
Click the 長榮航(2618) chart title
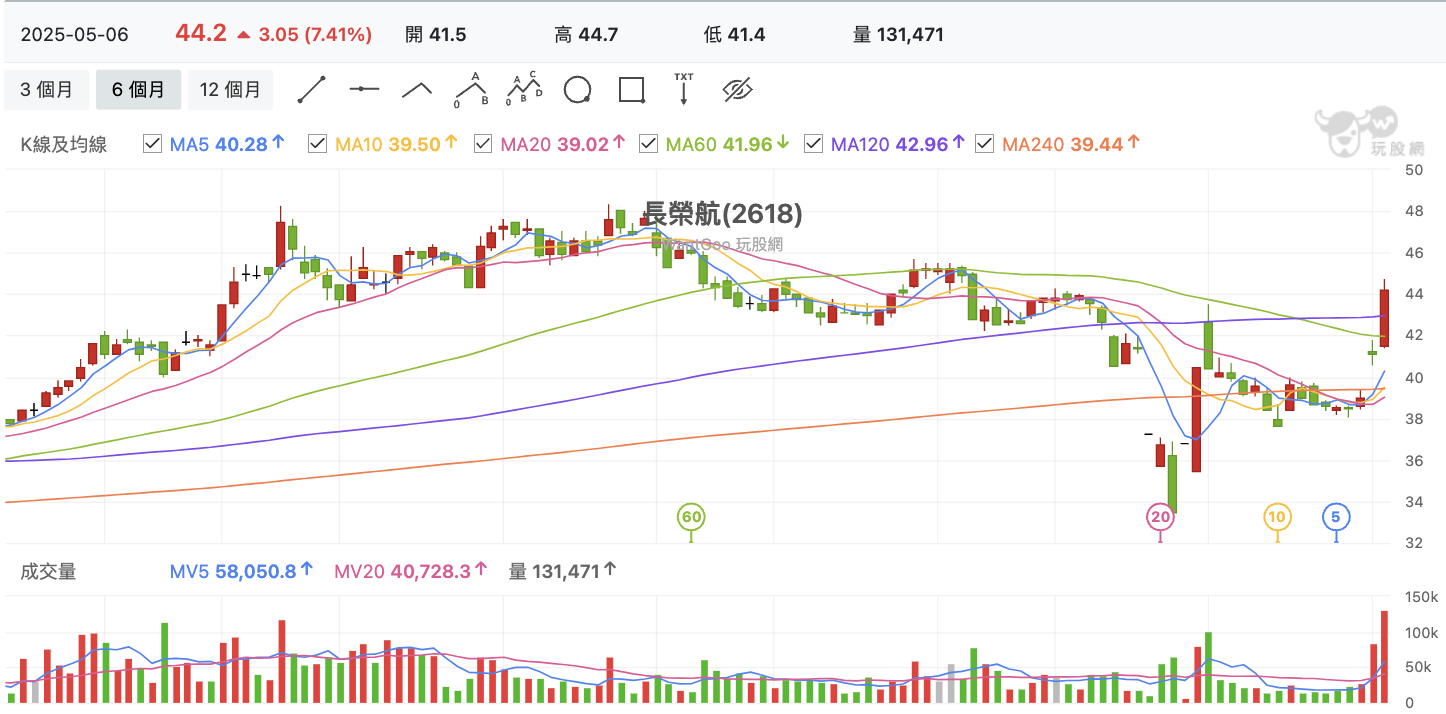pyautogui.click(x=722, y=213)
